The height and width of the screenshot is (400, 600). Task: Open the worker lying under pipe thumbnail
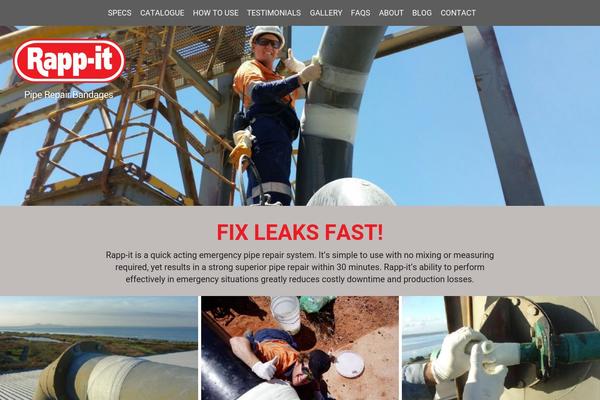coord(300,348)
